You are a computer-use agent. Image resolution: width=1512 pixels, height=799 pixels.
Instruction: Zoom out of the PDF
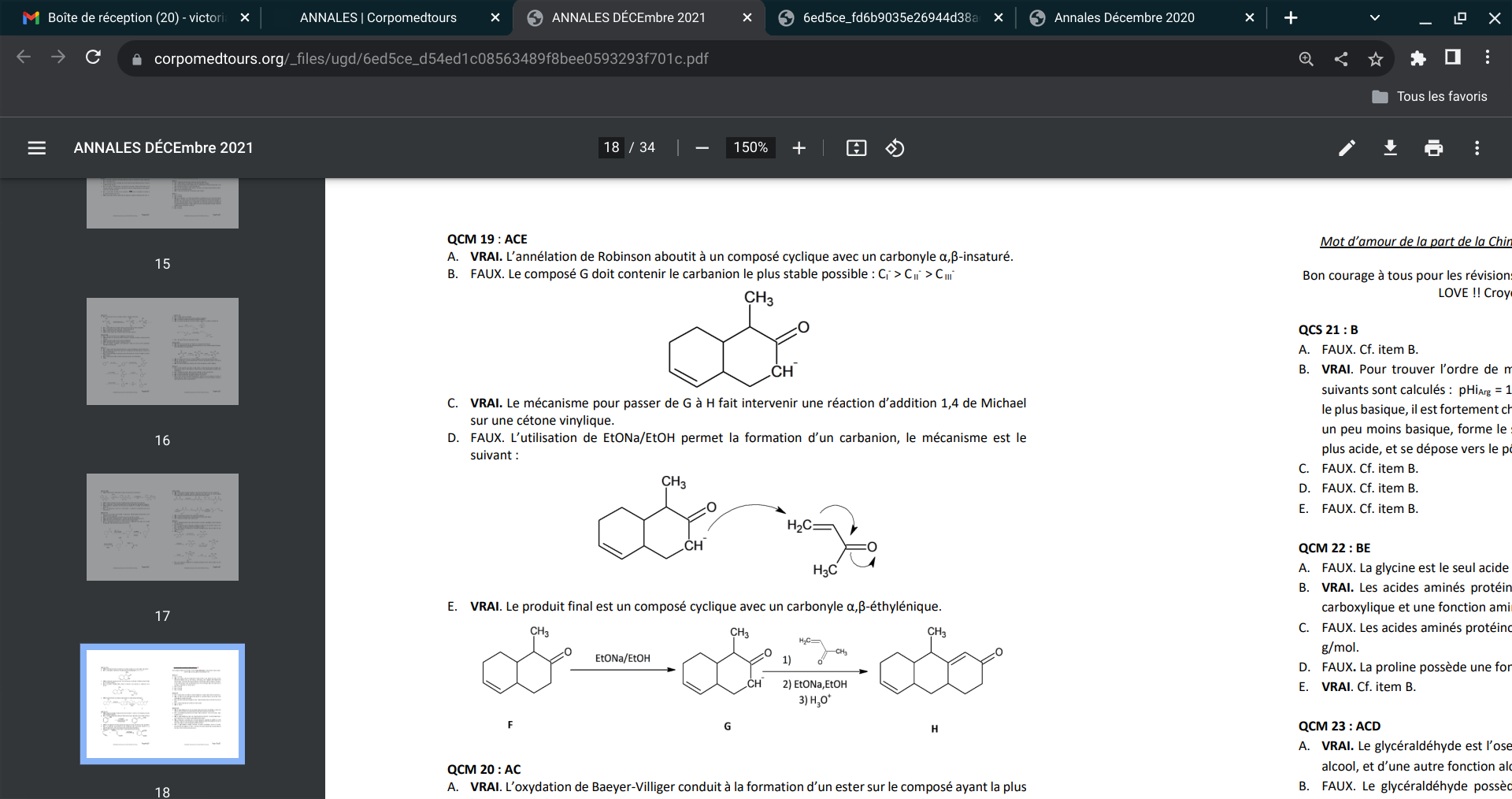[702, 148]
